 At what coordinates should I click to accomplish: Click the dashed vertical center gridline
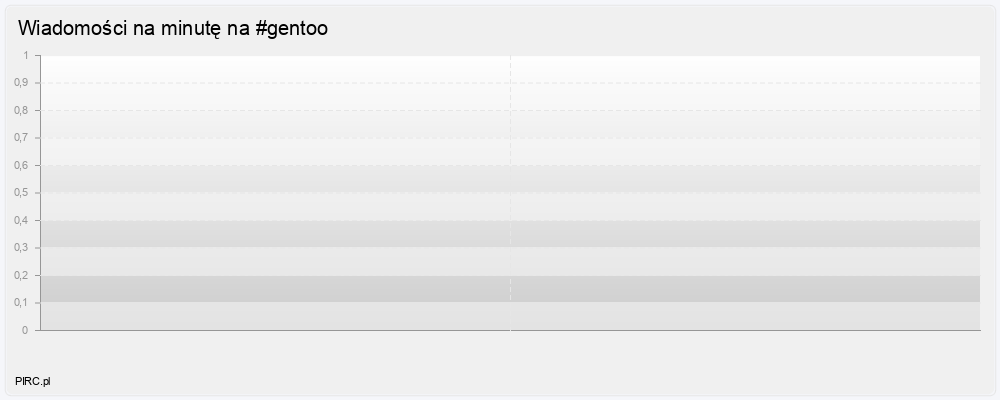[x=510, y=150]
